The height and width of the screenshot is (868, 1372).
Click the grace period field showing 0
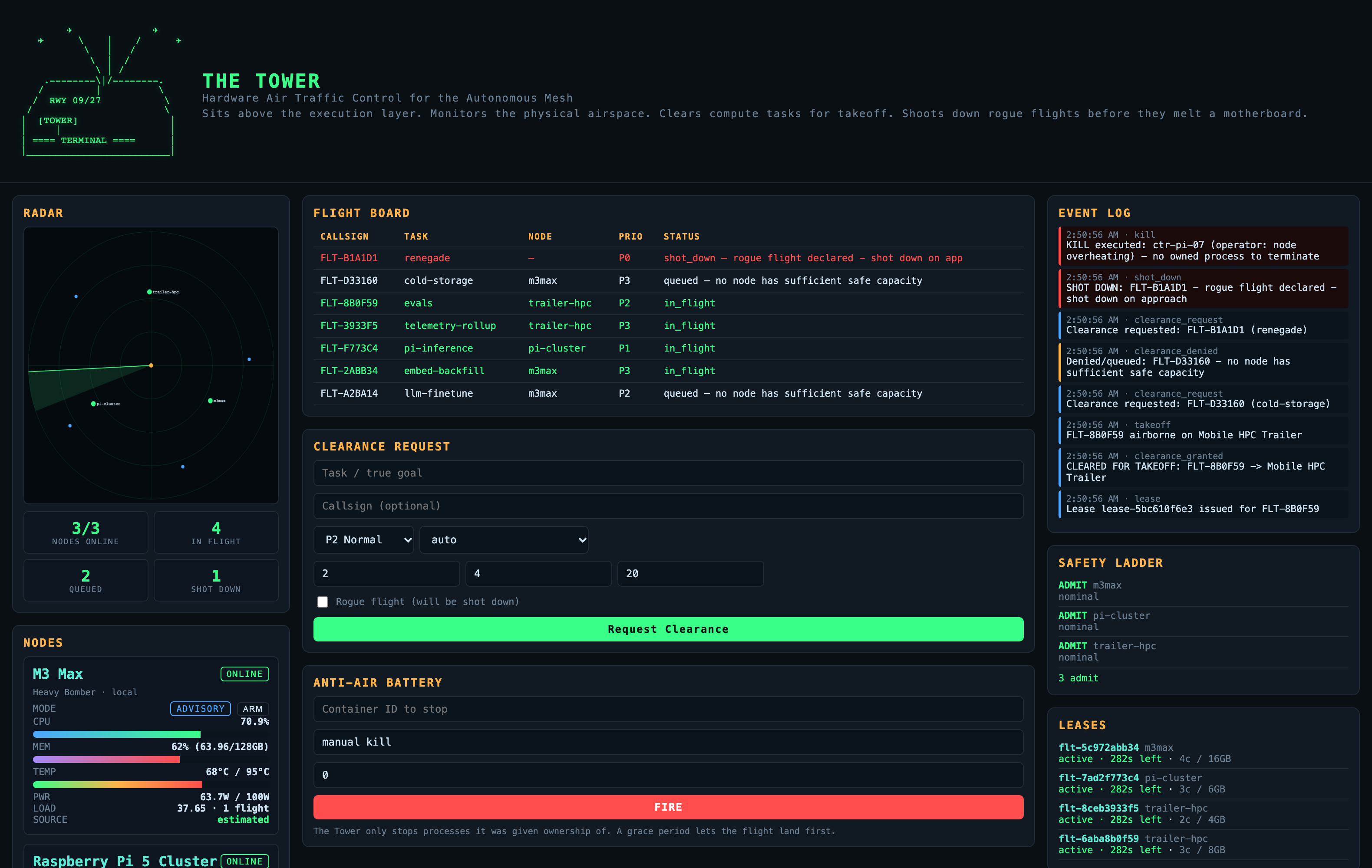click(x=668, y=775)
